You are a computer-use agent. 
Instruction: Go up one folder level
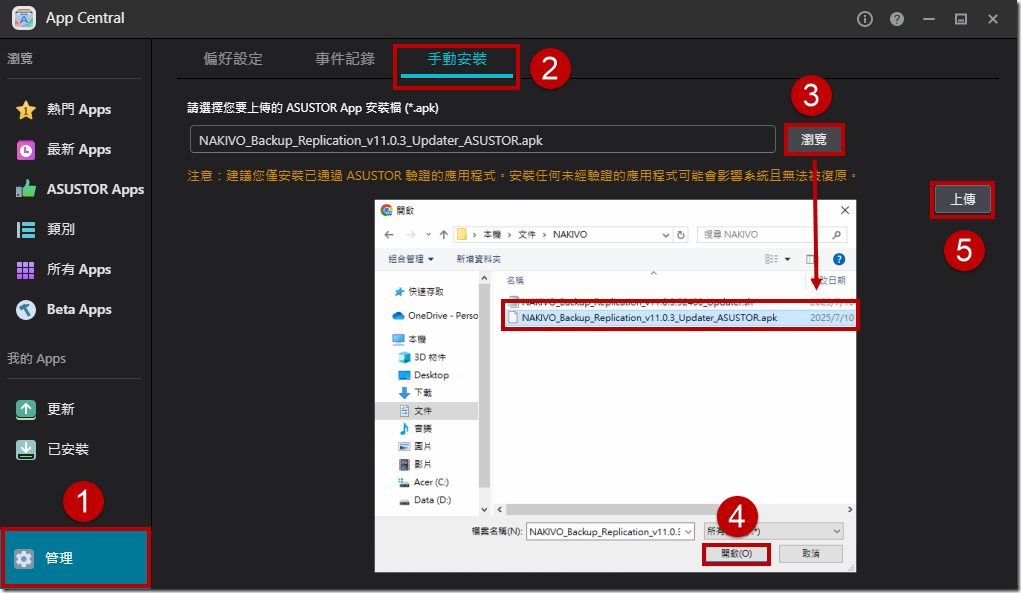tap(443, 234)
